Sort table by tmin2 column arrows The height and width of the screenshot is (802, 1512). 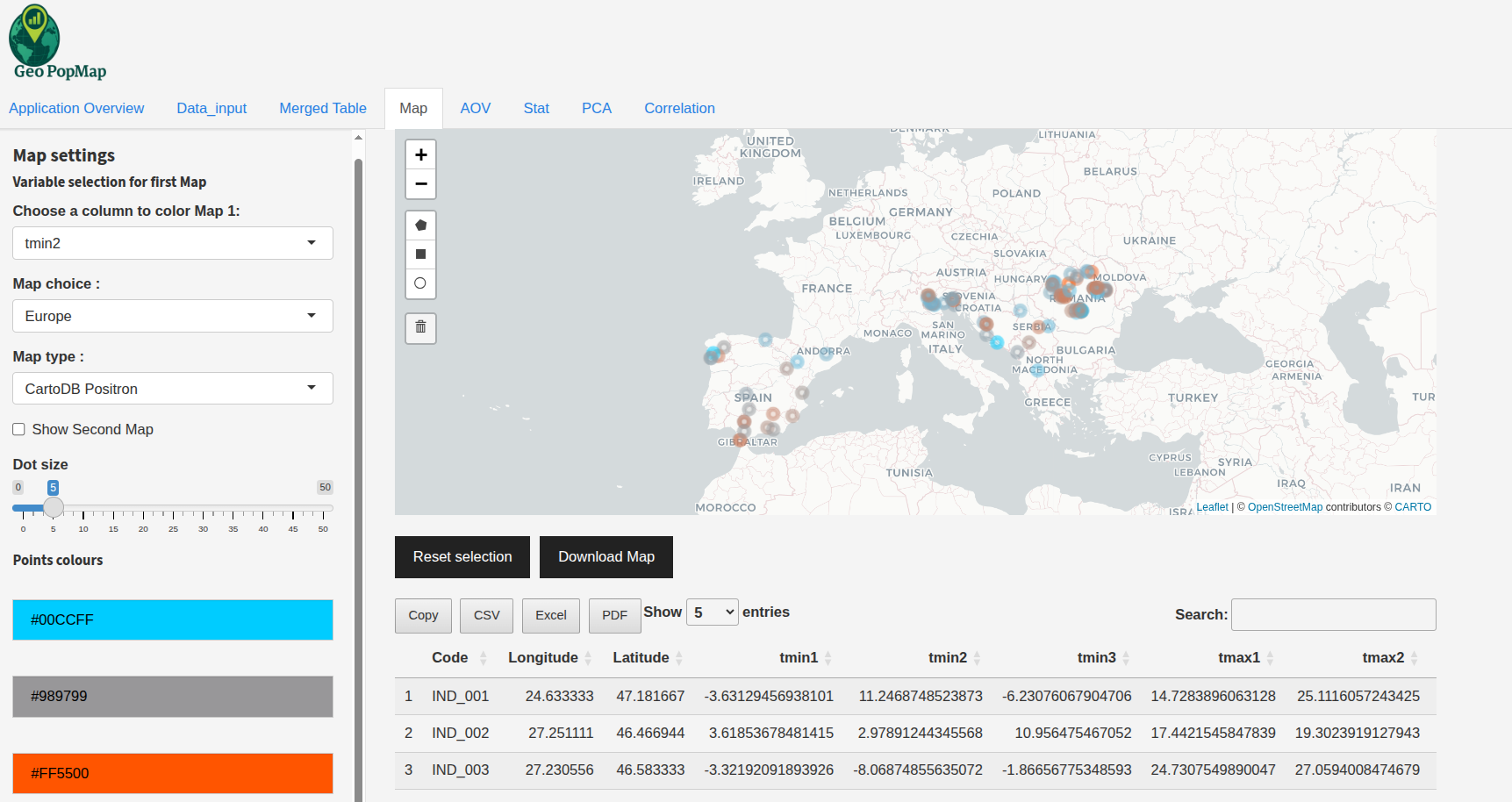coord(977,658)
